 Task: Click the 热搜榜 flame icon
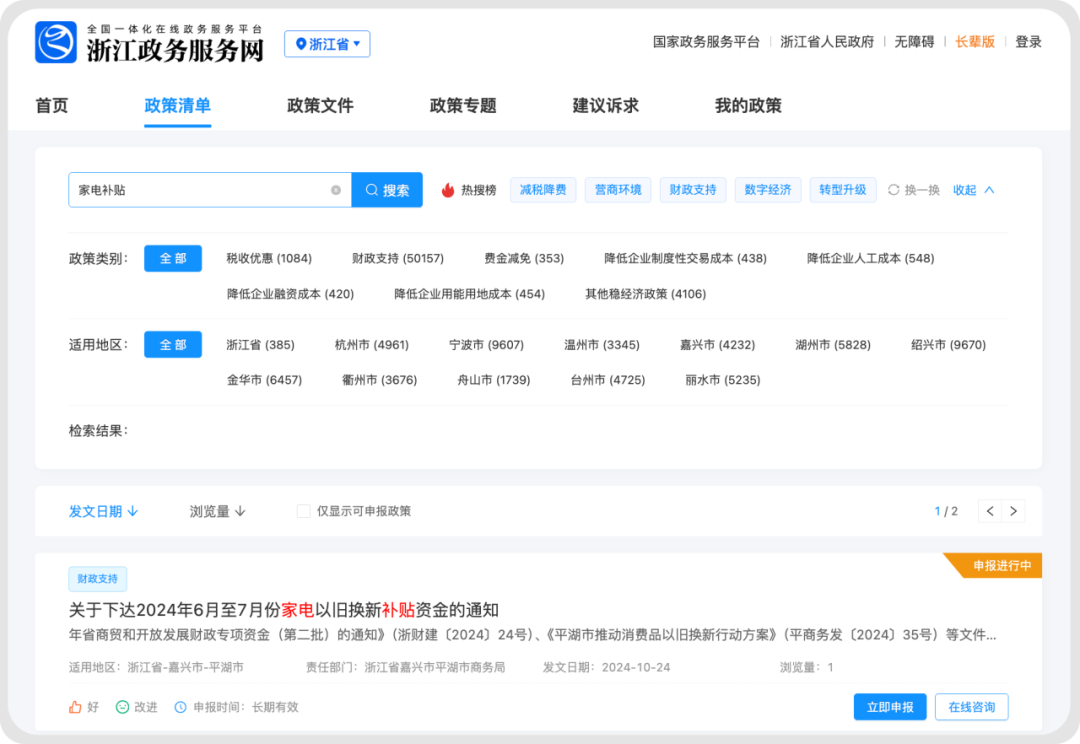coord(448,190)
